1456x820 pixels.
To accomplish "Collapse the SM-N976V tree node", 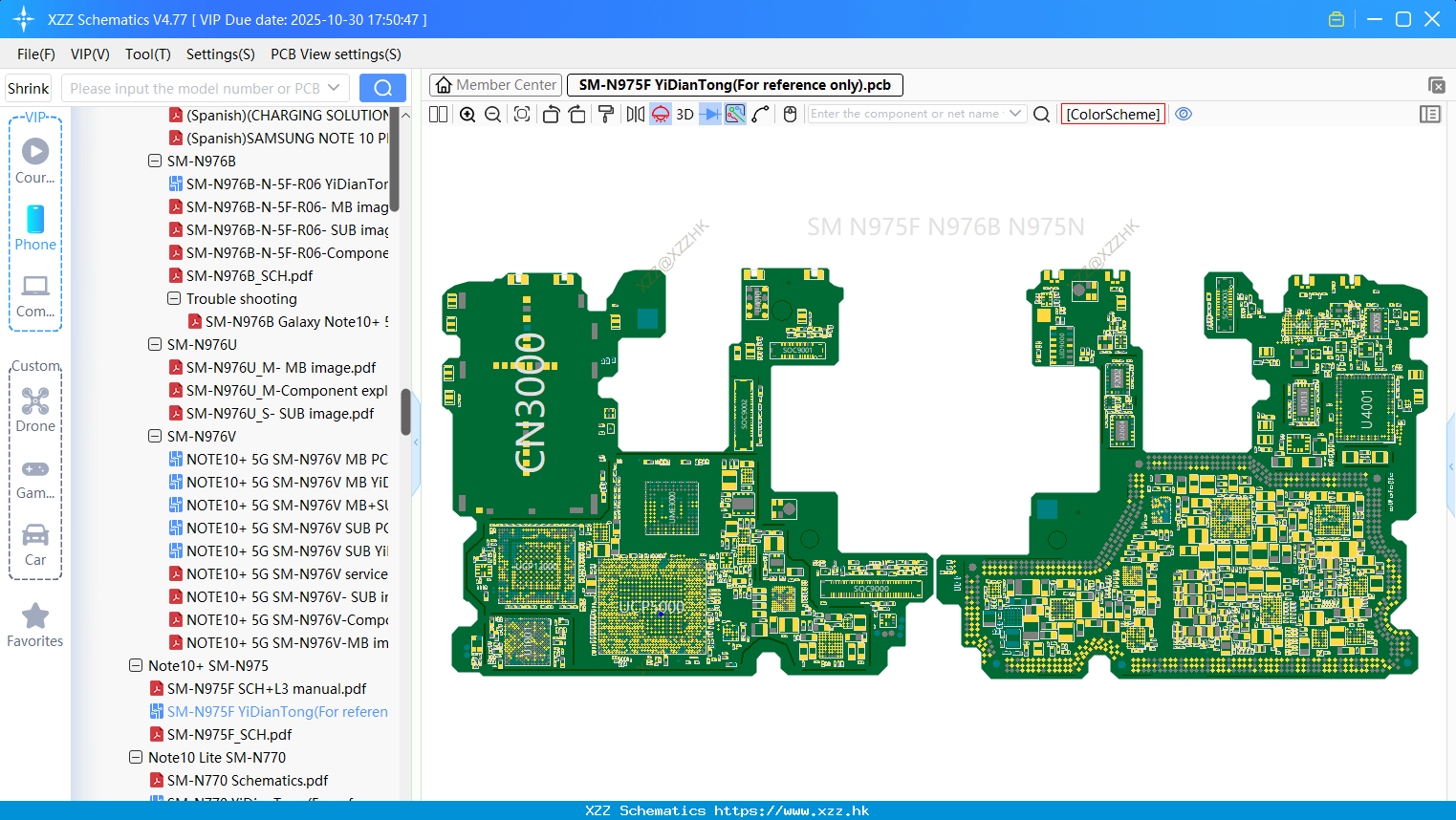I will coord(155,437).
